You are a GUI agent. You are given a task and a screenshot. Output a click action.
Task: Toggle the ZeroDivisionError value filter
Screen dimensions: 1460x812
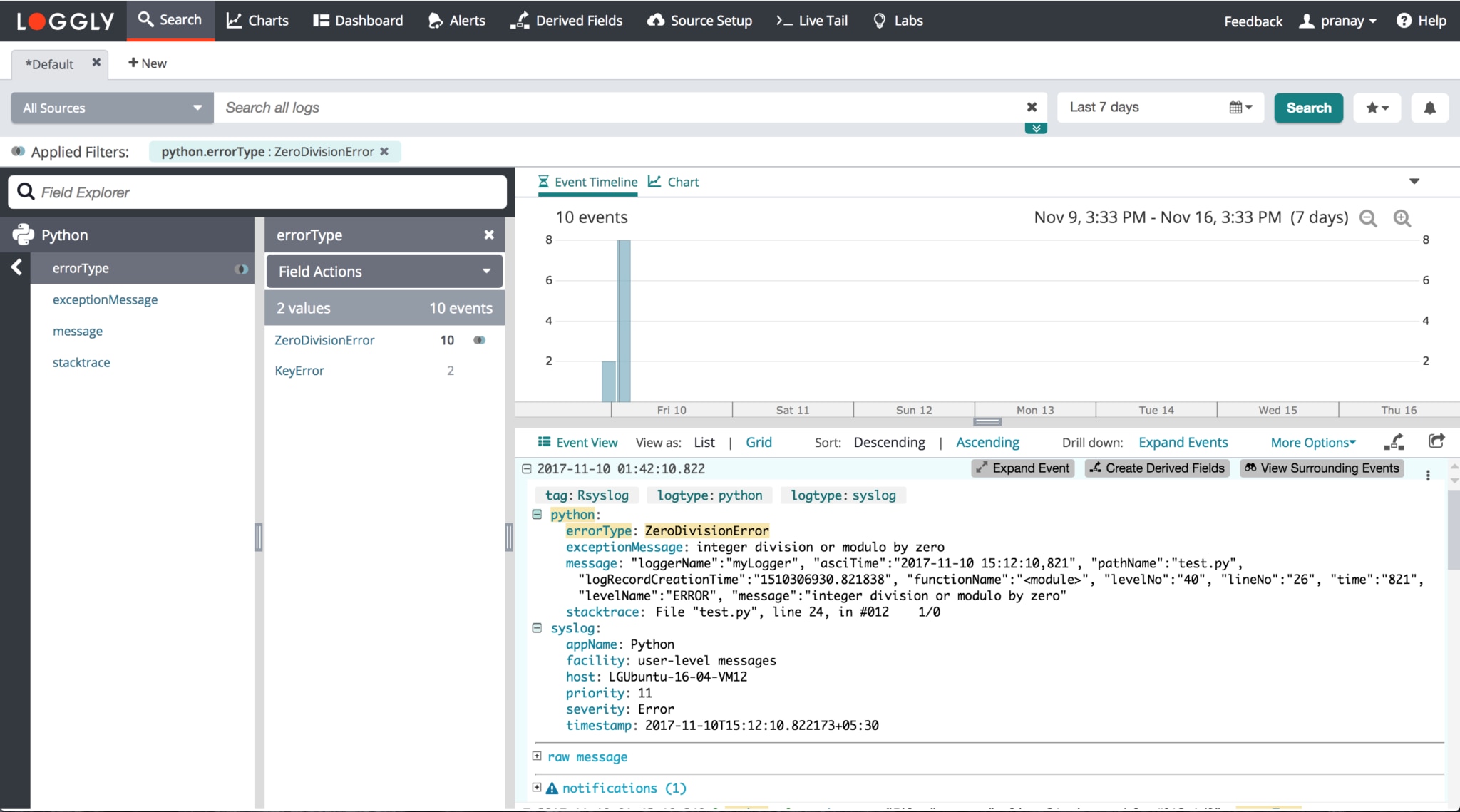coord(479,340)
